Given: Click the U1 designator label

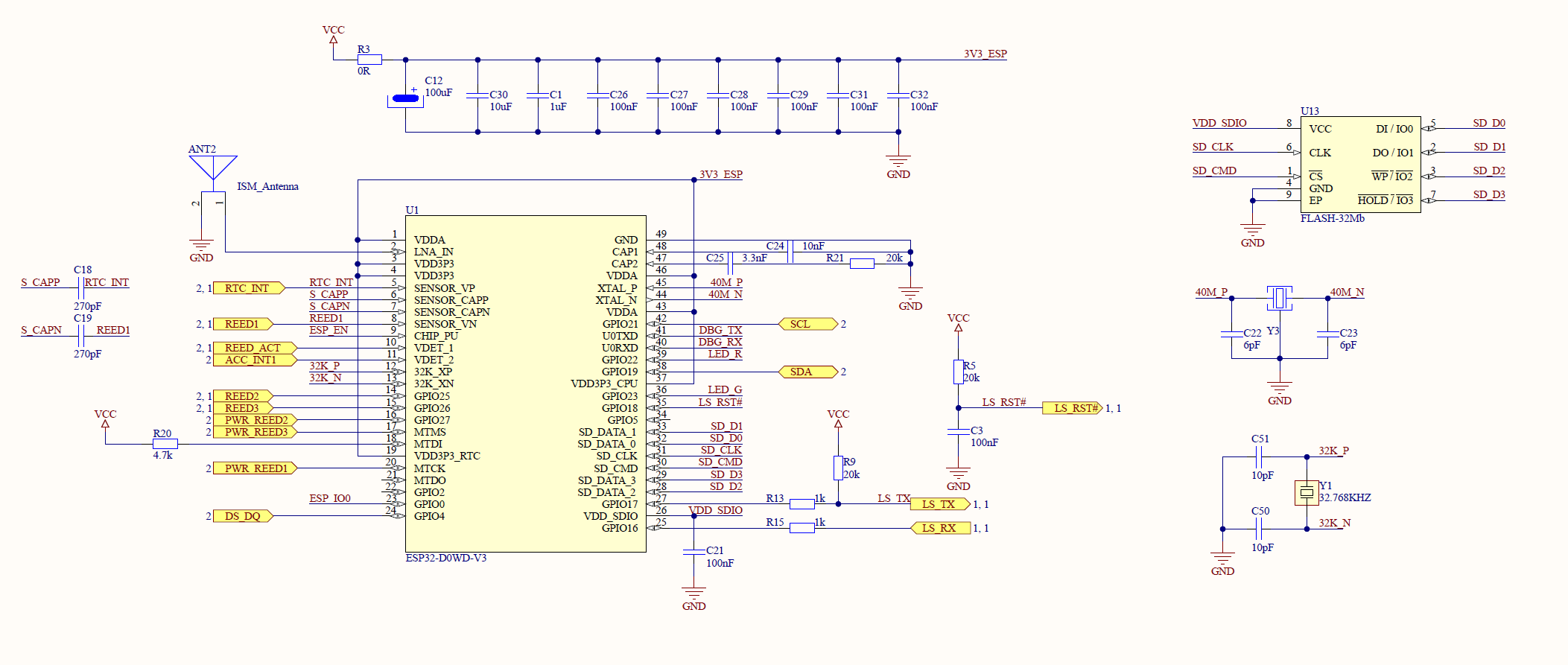Looking at the screenshot, I should [412, 210].
